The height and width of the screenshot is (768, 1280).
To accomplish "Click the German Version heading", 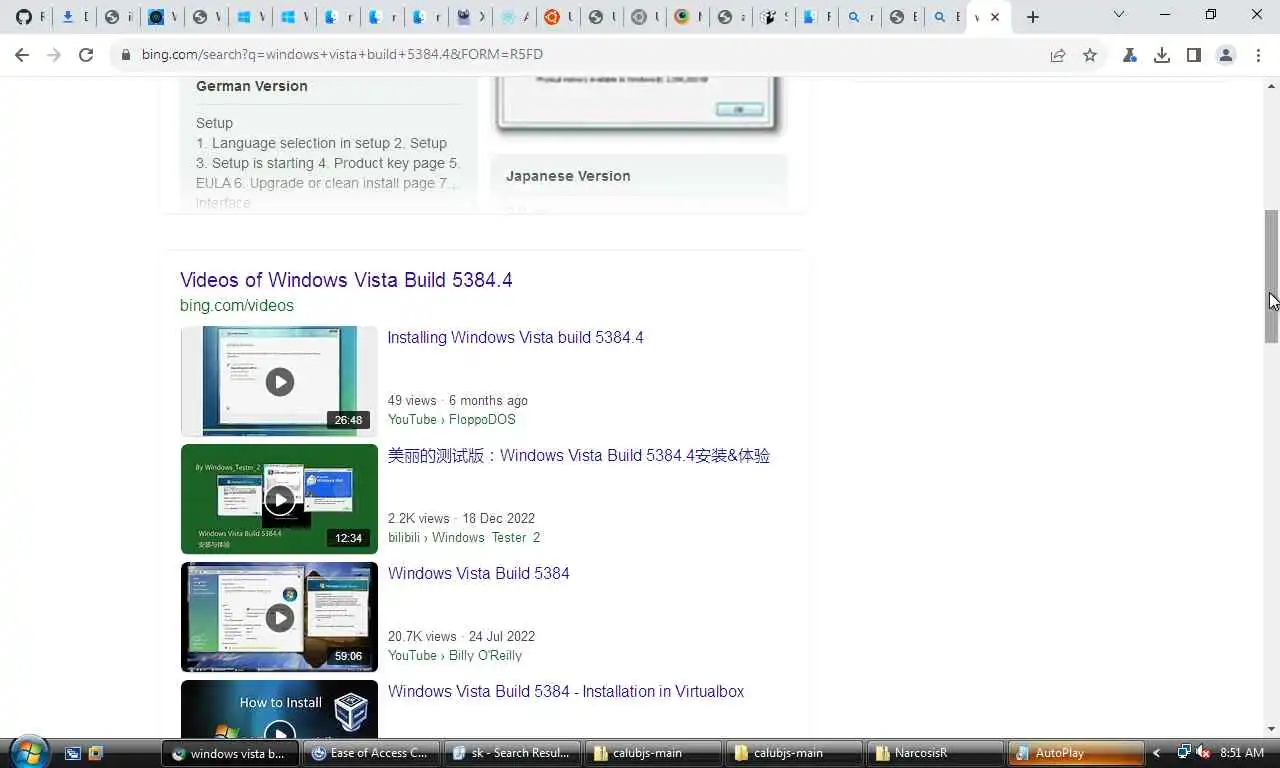I will tap(252, 86).
